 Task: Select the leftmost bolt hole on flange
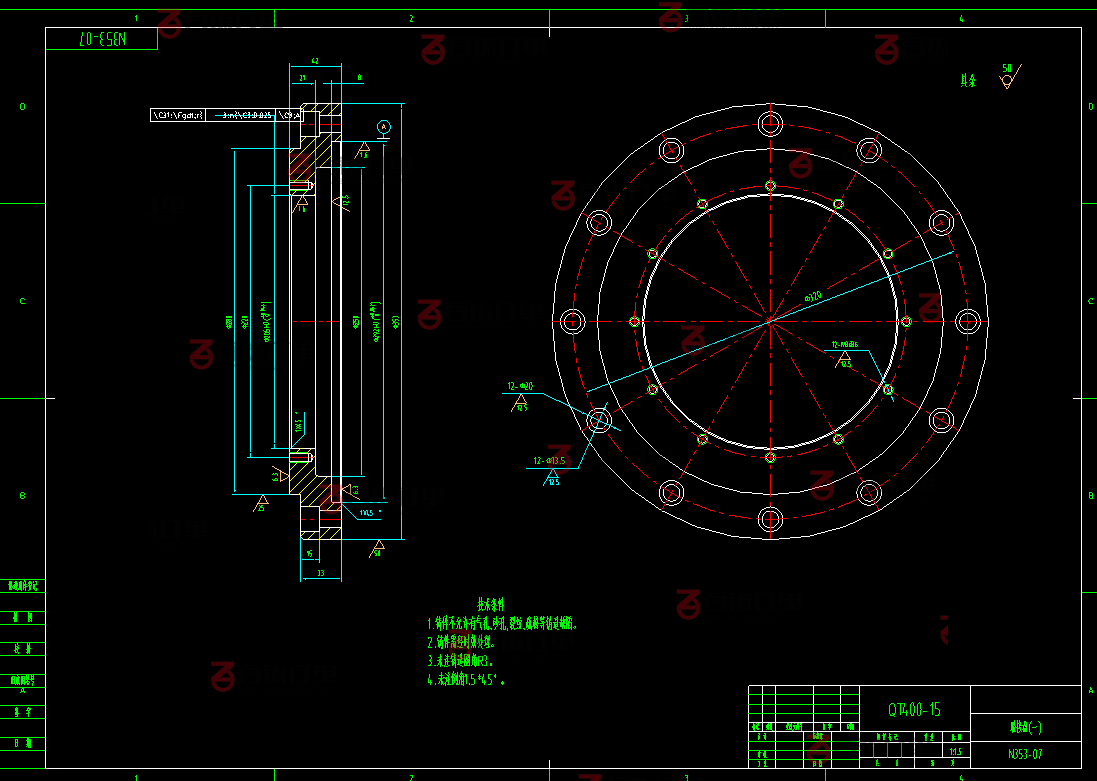tap(572, 321)
